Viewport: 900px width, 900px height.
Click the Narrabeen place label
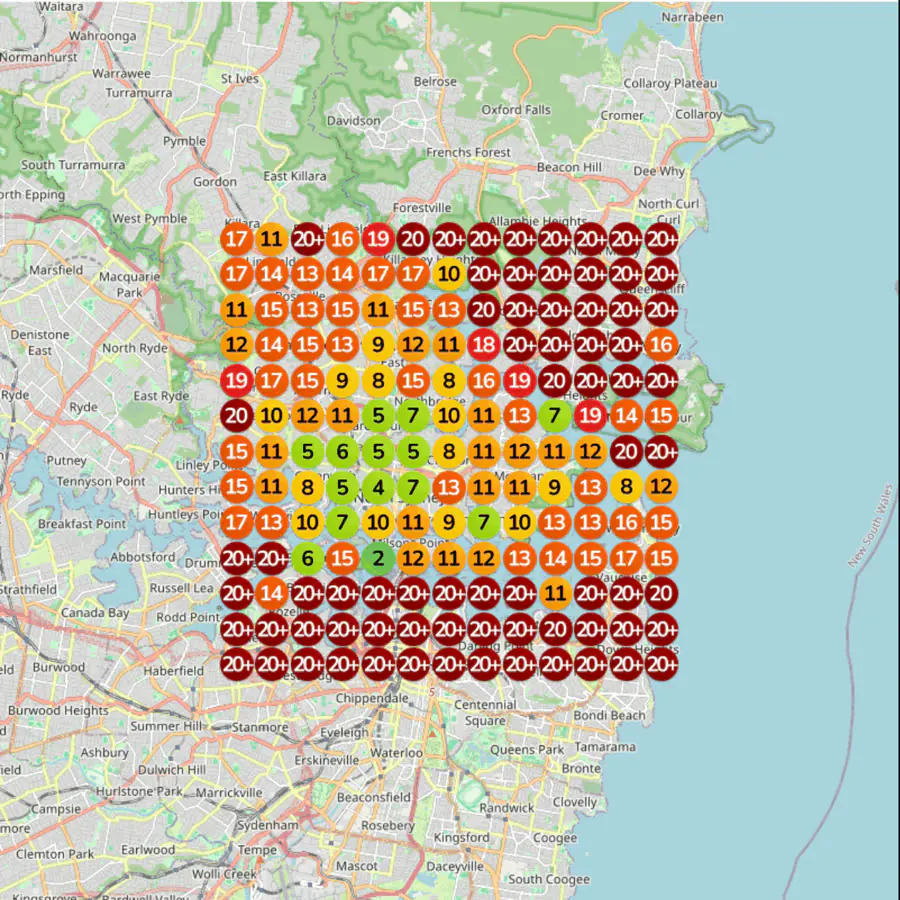[692, 17]
